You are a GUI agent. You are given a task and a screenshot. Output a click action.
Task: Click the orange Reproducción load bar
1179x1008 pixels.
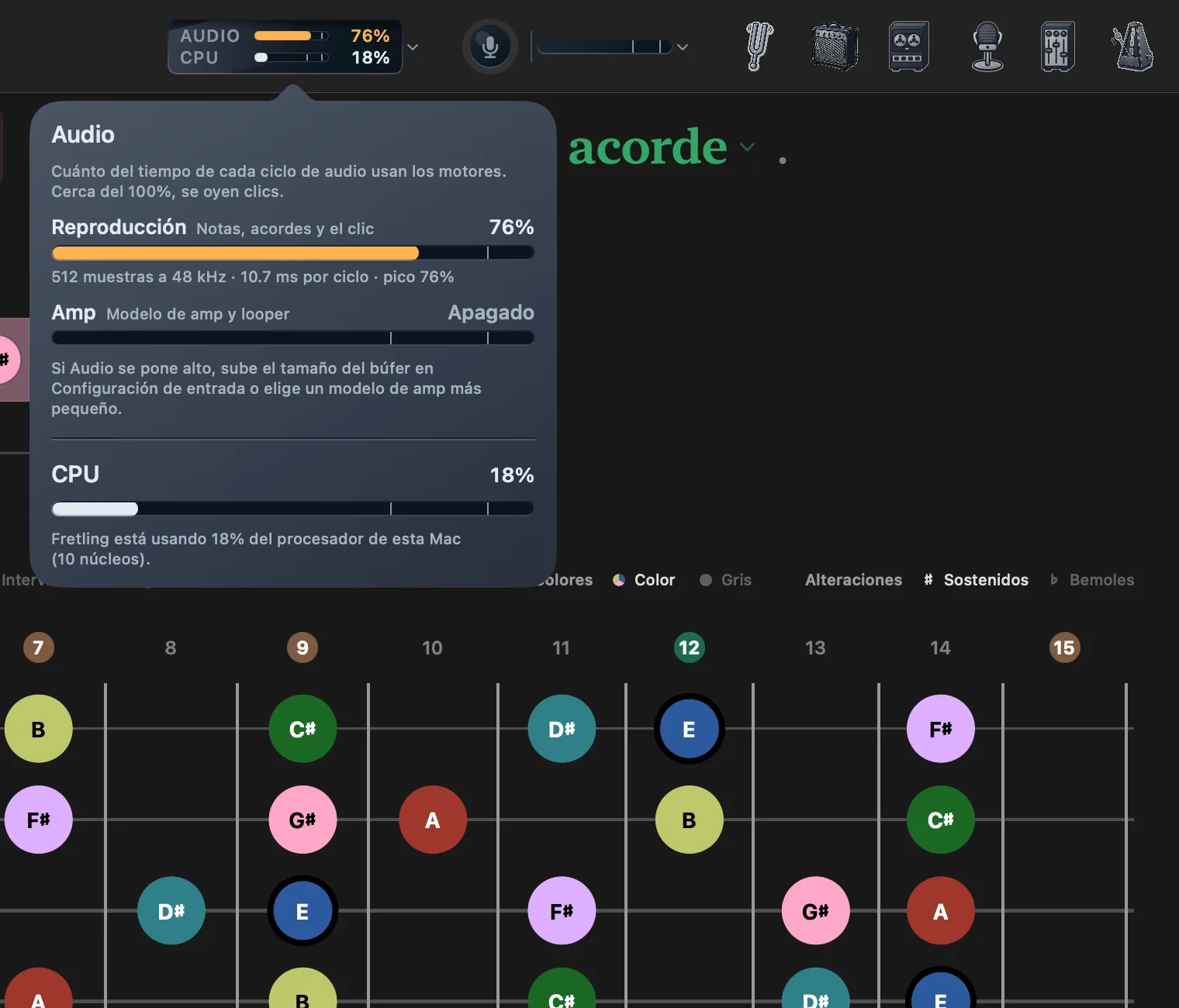292,253
